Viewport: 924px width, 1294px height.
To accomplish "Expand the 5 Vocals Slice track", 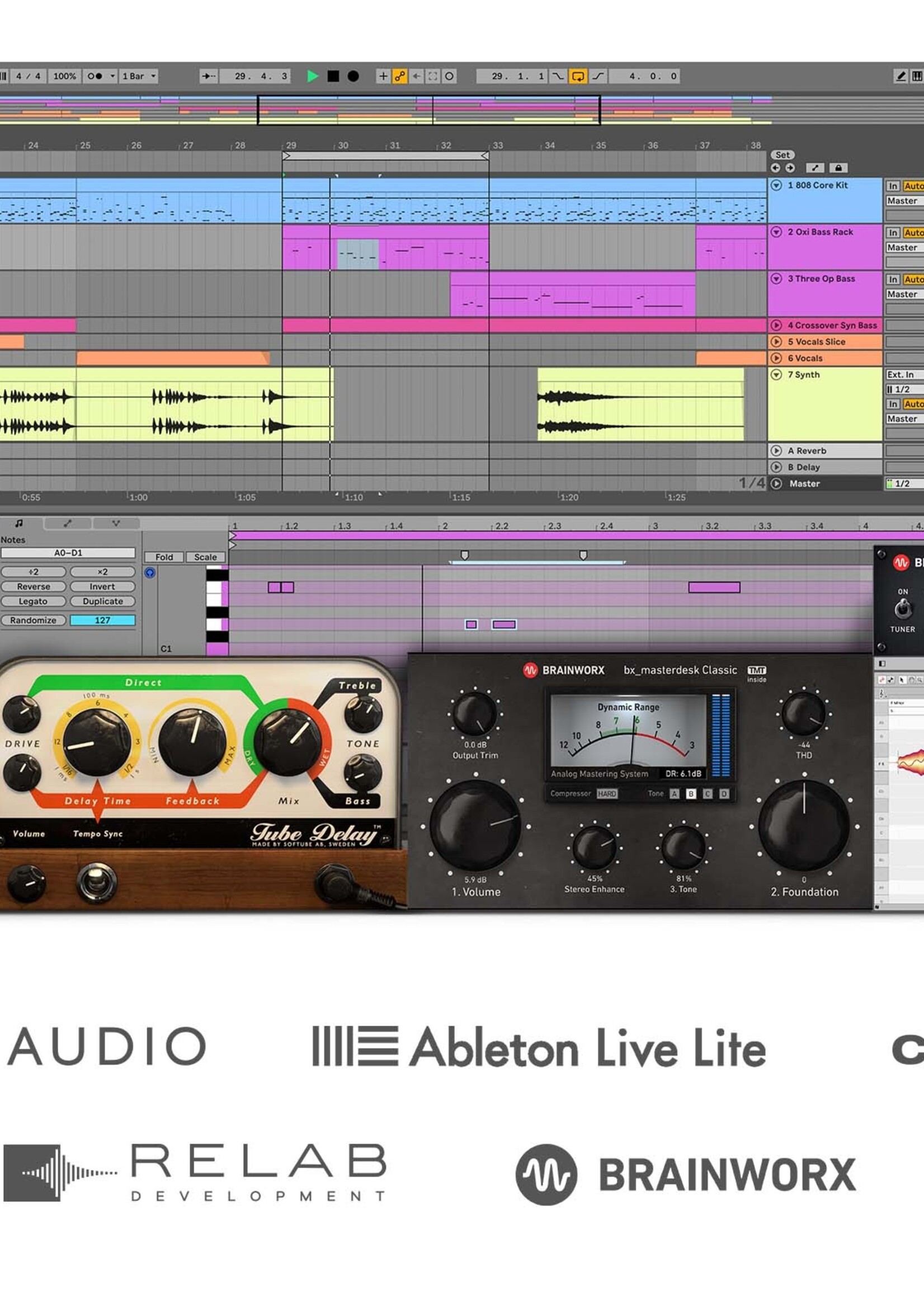I will pos(776,341).
